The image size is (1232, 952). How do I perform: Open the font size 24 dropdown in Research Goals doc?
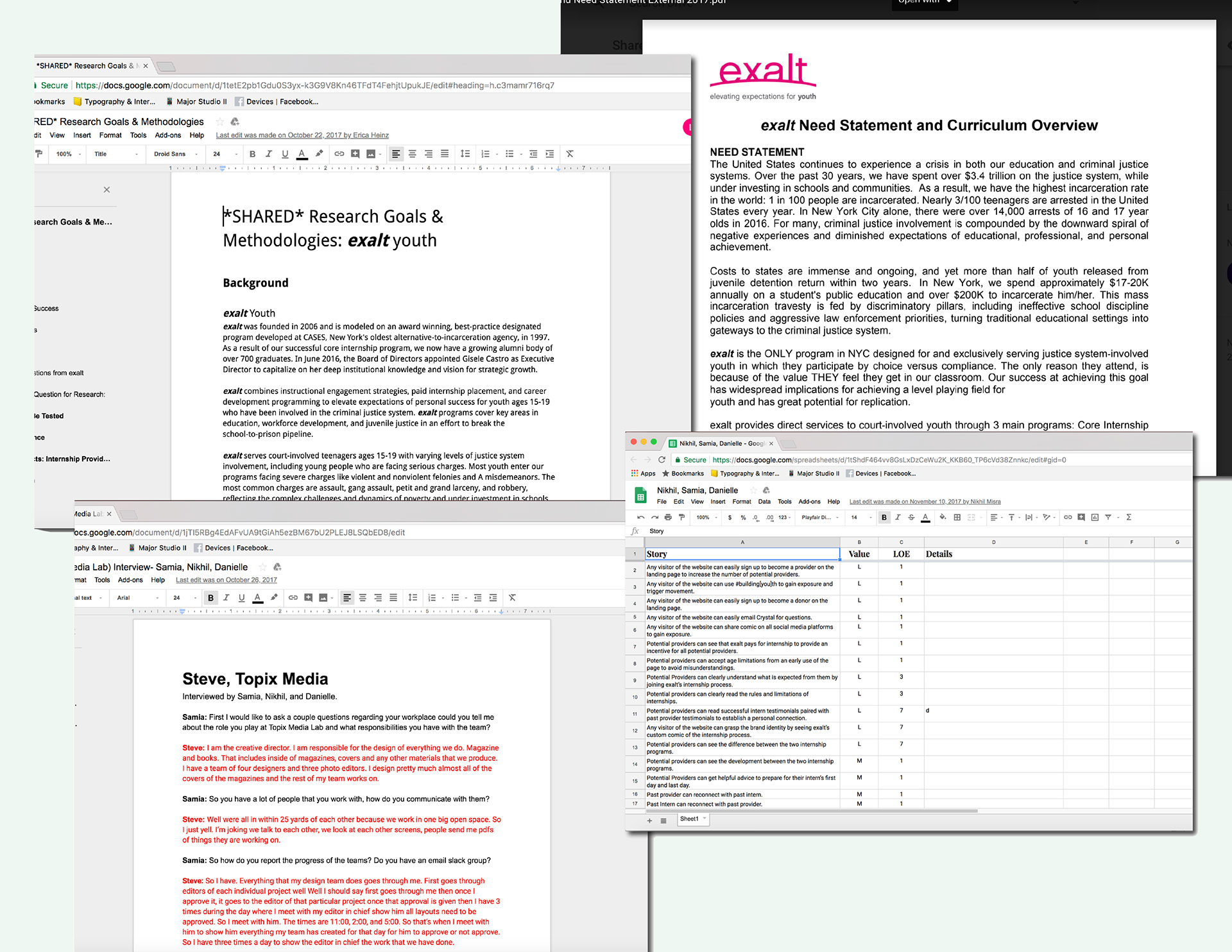click(x=225, y=154)
